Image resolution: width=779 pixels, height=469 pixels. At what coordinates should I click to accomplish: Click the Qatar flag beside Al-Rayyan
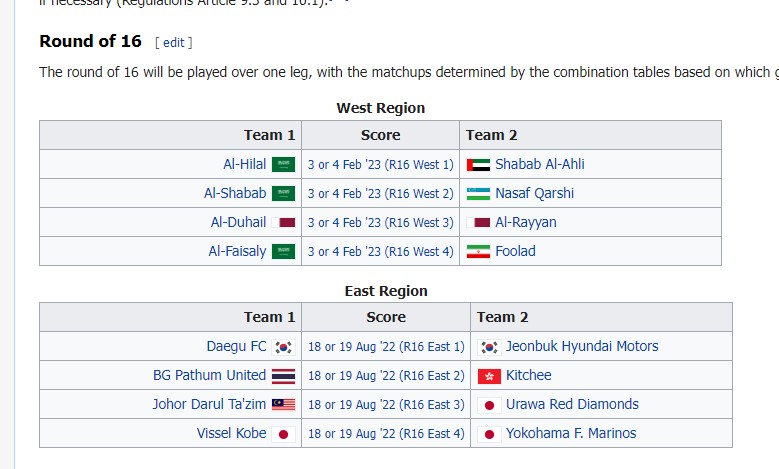(x=478, y=223)
